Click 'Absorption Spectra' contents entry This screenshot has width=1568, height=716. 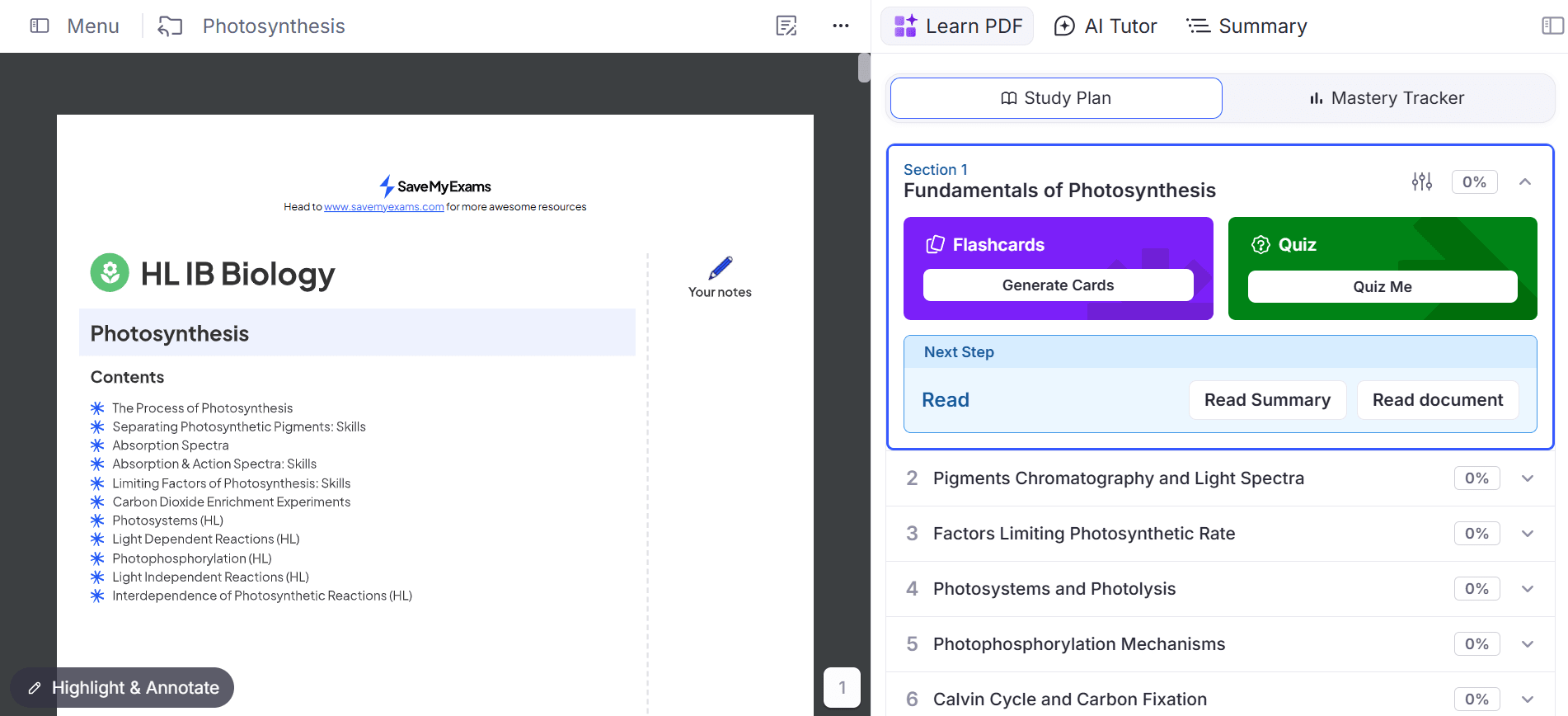tap(171, 445)
